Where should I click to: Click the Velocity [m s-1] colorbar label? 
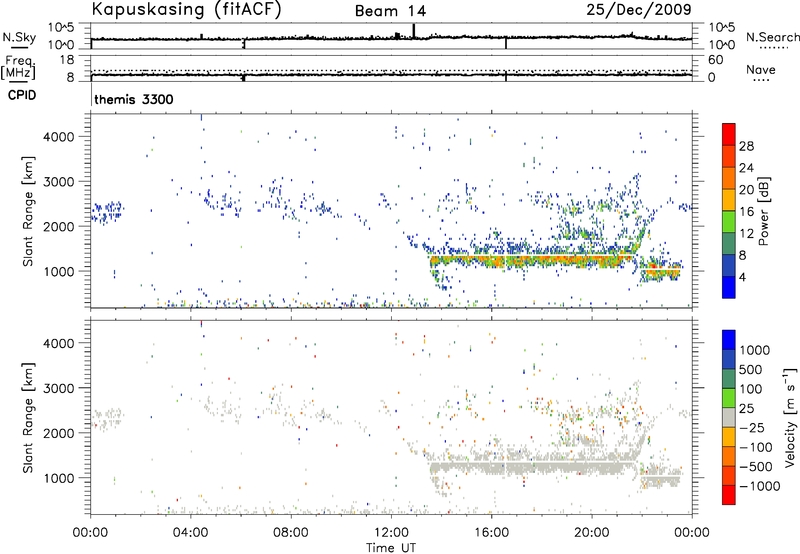point(790,417)
